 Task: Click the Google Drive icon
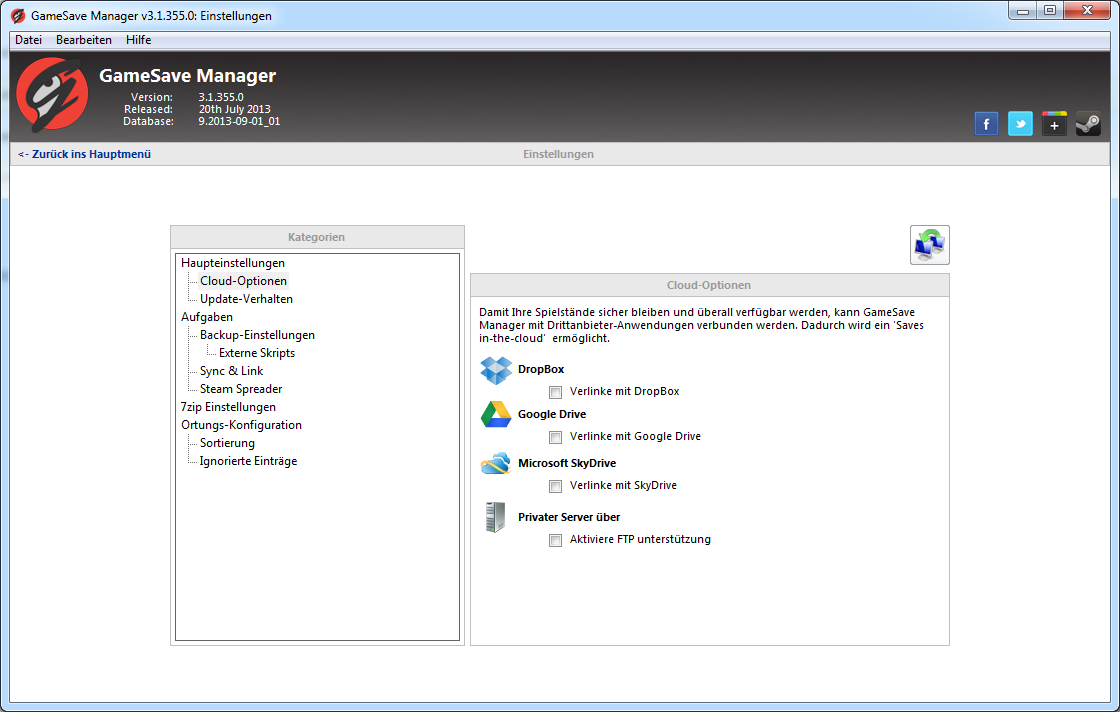tap(496, 415)
